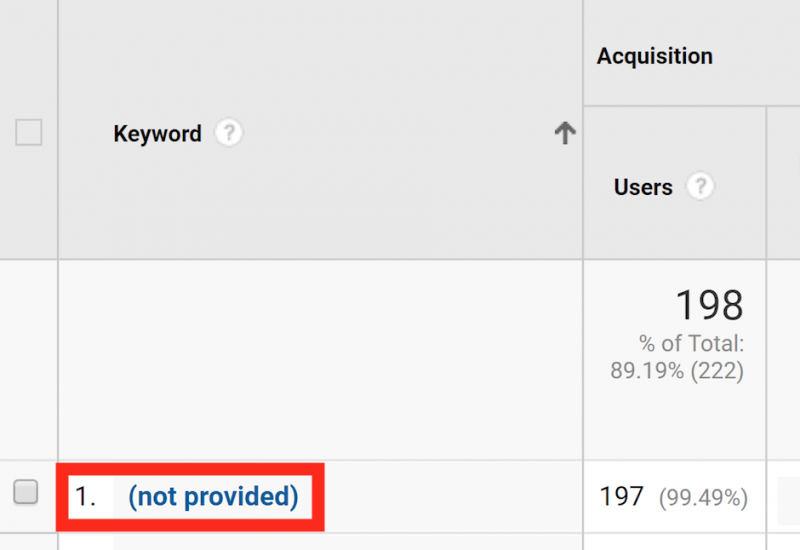Open the Keyword help question mark icon

[229, 133]
